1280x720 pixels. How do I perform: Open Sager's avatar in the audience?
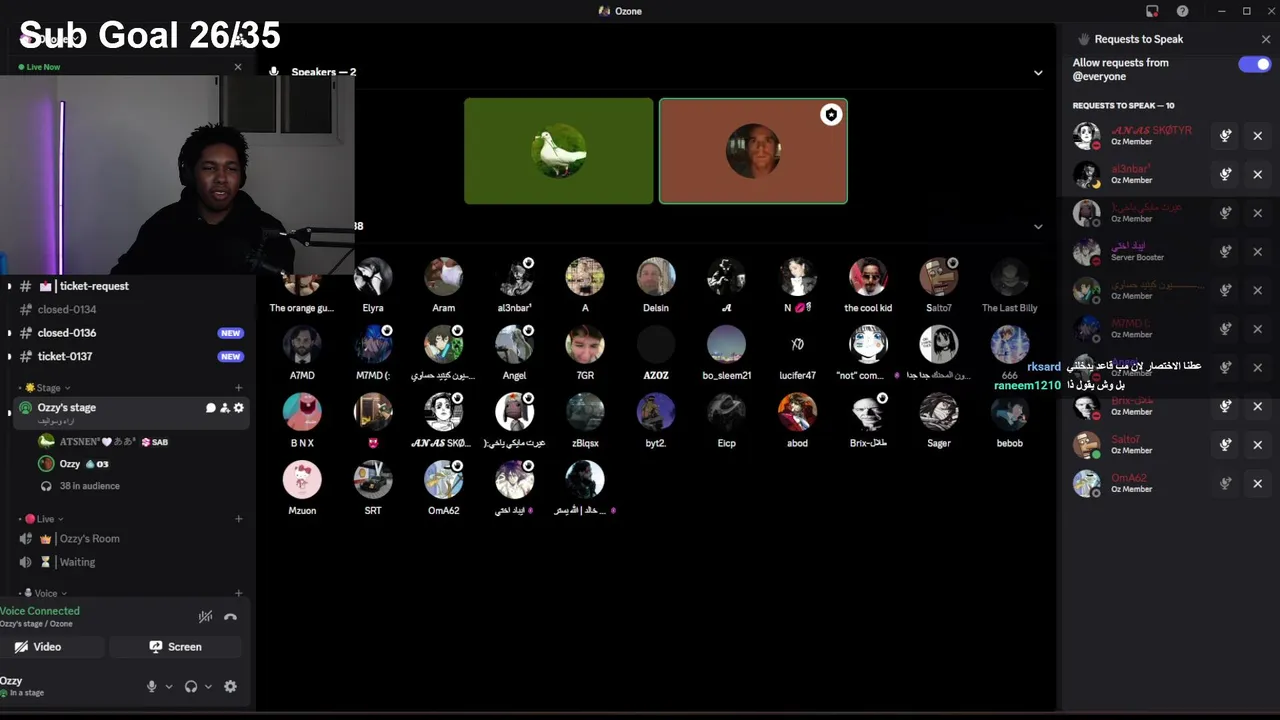(x=939, y=412)
